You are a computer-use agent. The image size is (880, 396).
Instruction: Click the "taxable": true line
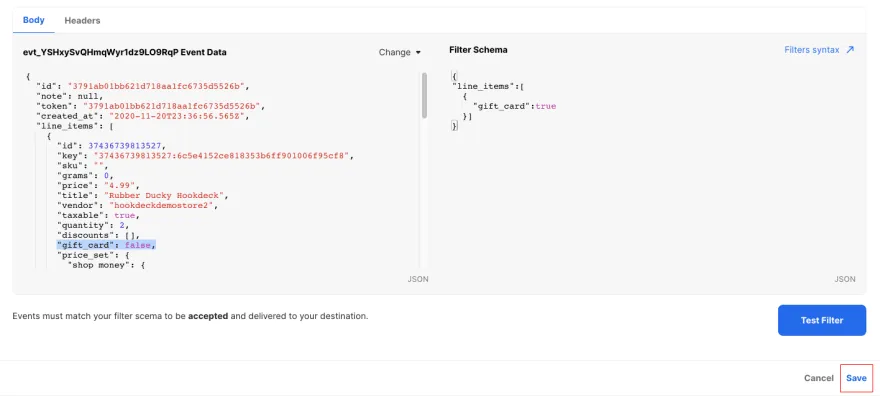coord(98,215)
